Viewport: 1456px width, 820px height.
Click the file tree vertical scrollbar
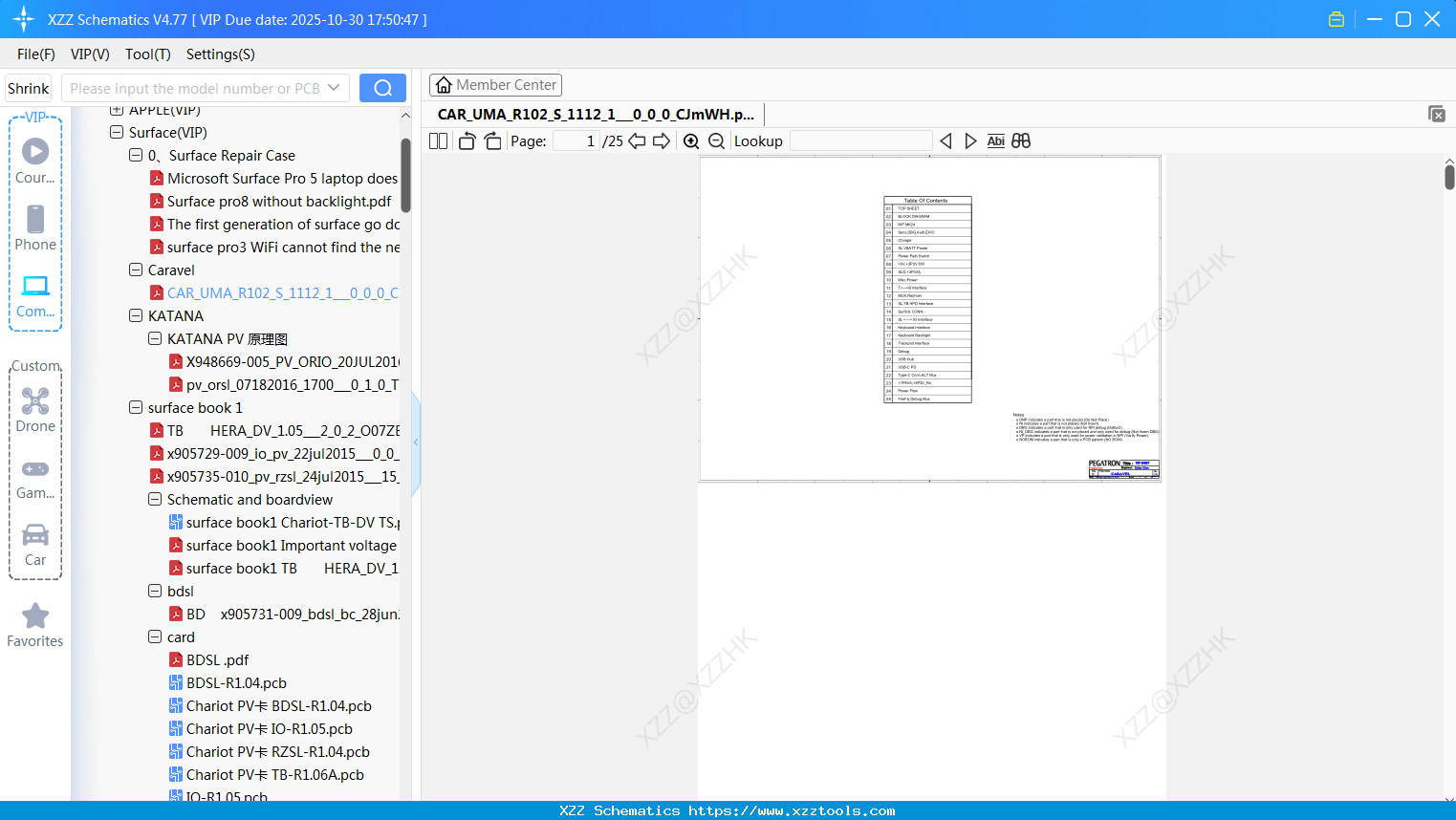[x=405, y=175]
